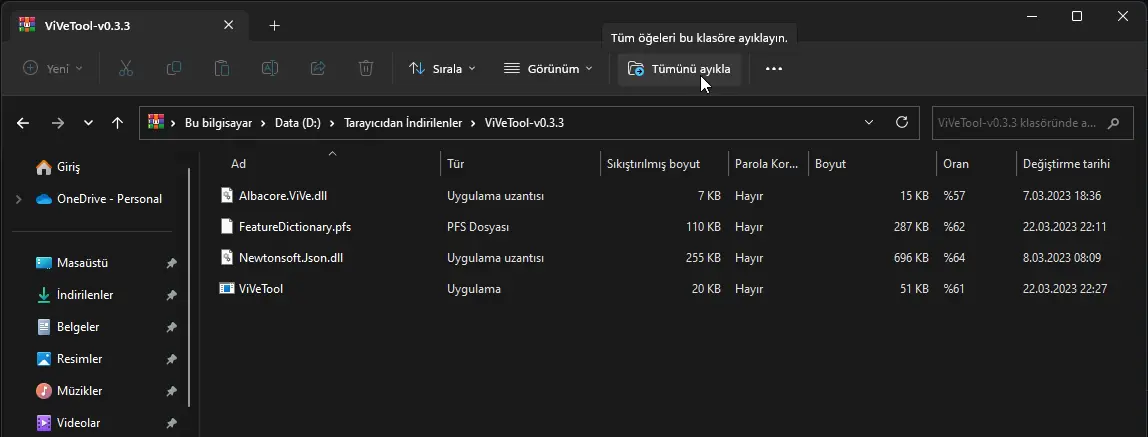Unpin Müzikler using its pin icon

click(171, 391)
